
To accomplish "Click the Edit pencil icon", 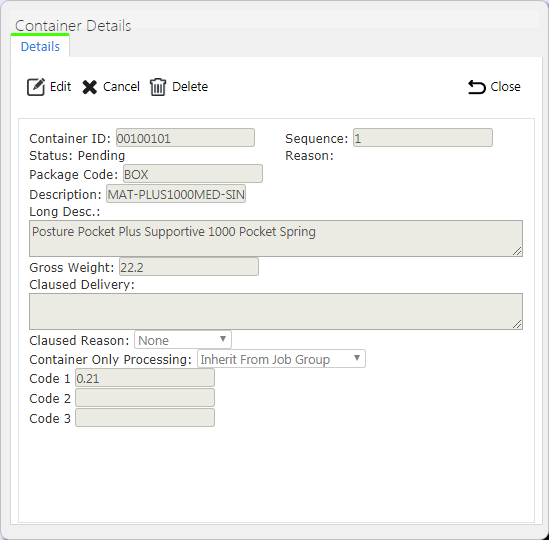I will (x=36, y=87).
